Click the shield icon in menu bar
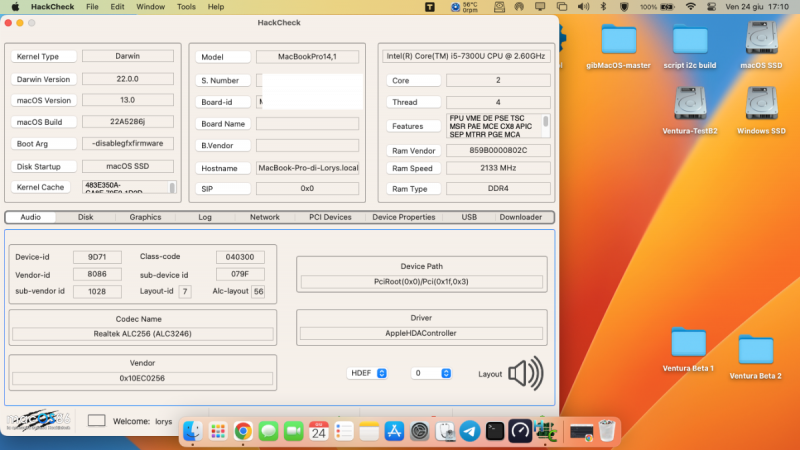The width and height of the screenshot is (800, 450). (624, 7)
